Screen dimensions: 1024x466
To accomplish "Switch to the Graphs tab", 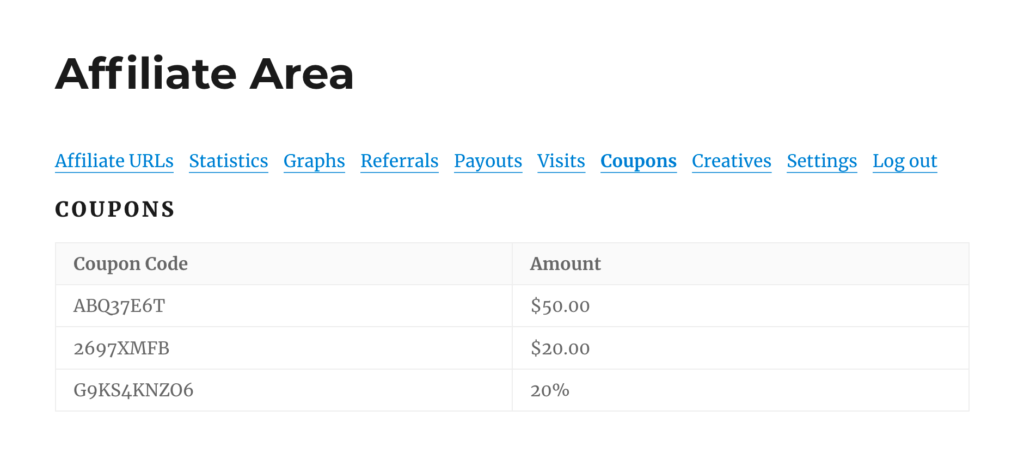I will [314, 161].
